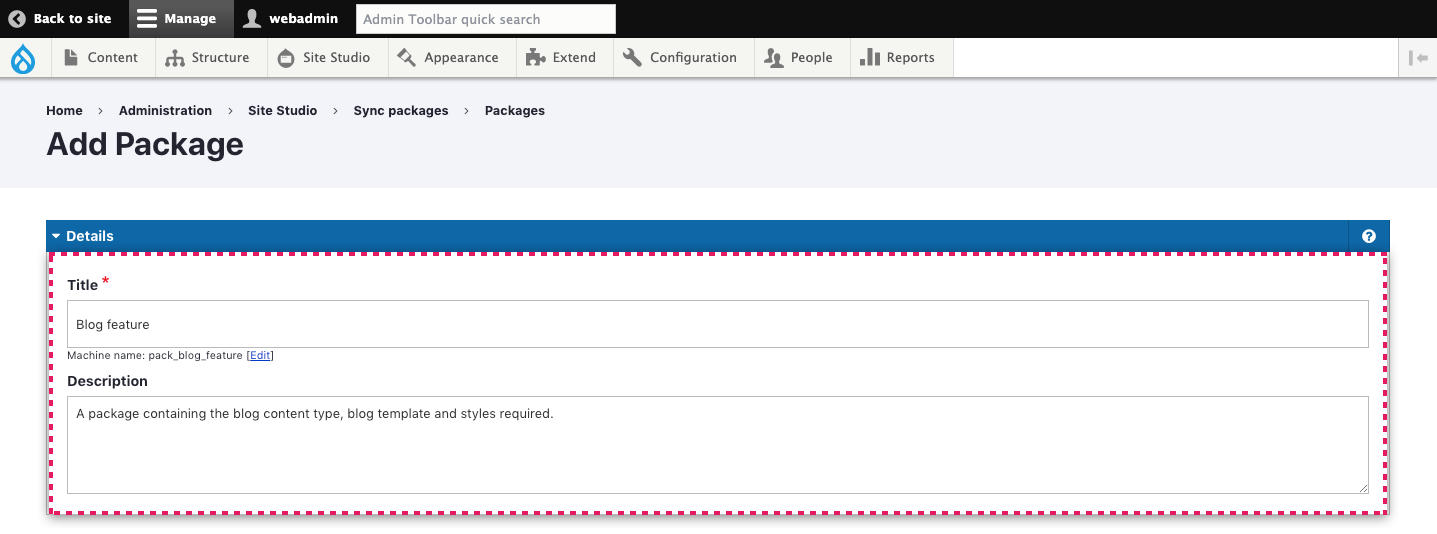Viewport: 1437px width, 534px height.
Task: Go to the Extend modules page
Action: [561, 58]
